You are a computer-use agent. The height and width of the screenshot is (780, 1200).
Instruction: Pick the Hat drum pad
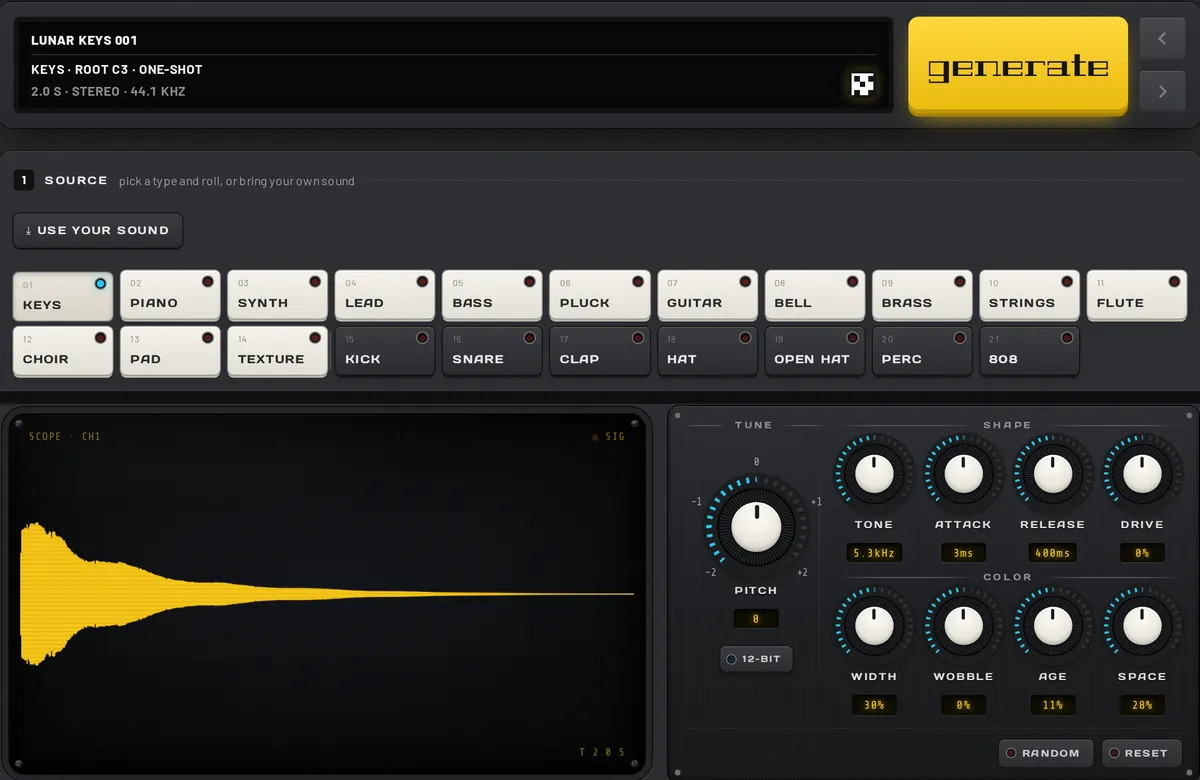click(x=707, y=351)
